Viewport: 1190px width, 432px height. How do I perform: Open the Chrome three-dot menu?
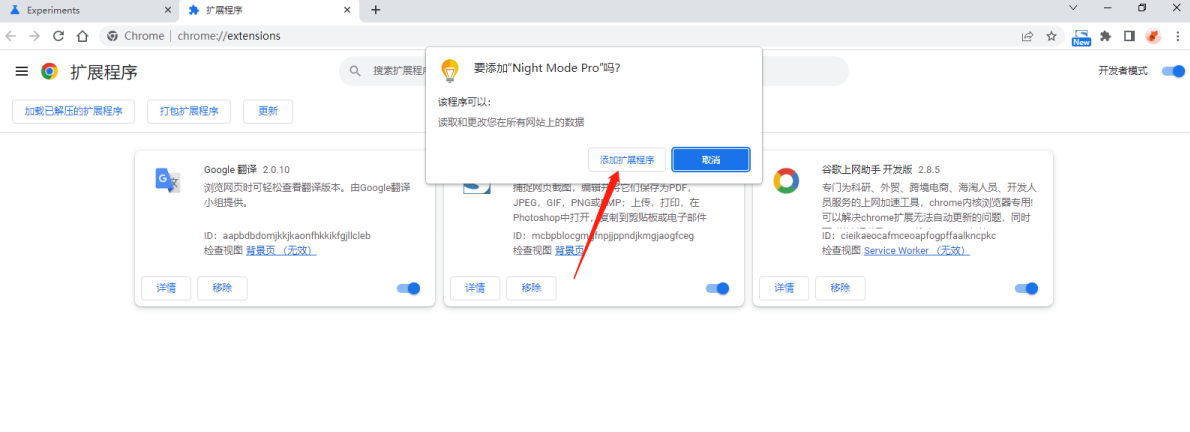click(1178, 36)
